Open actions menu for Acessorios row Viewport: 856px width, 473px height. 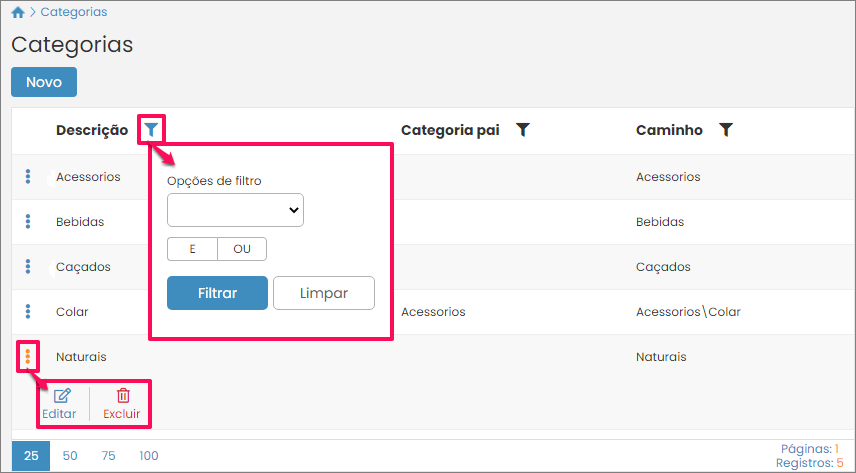pyautogui.click(x=28, y=177)
